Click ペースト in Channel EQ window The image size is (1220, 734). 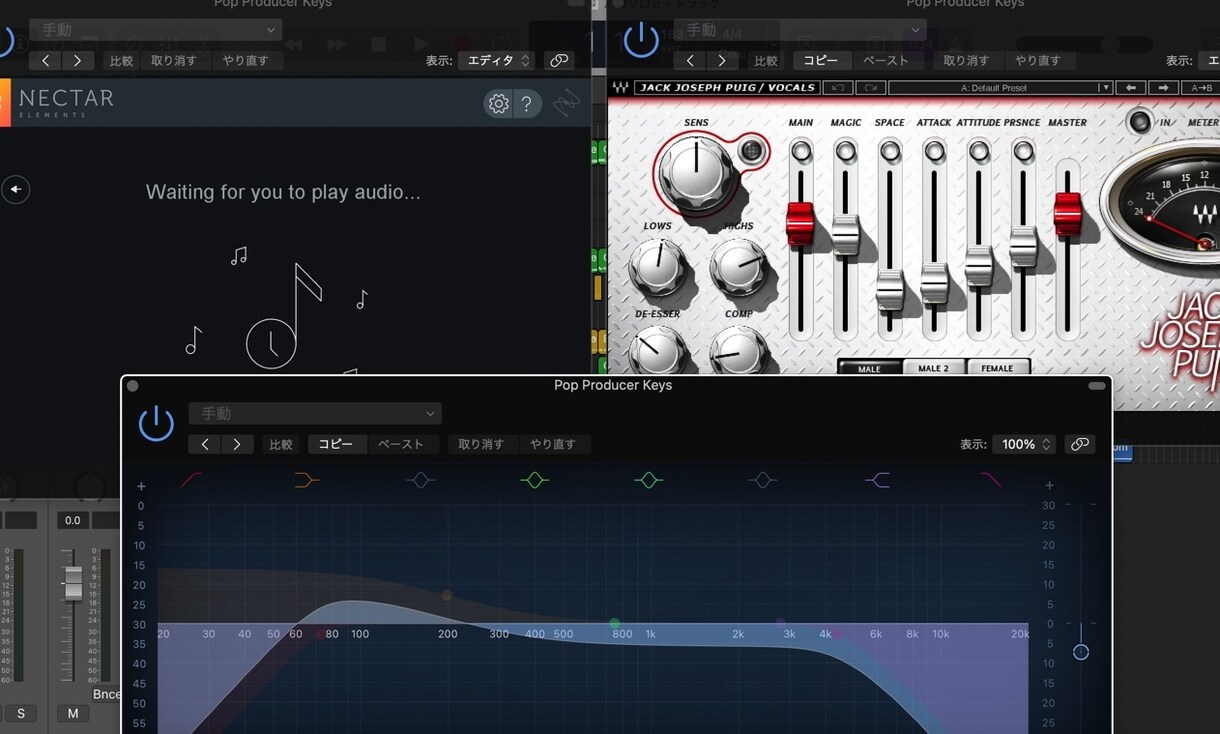click(401, 444)
